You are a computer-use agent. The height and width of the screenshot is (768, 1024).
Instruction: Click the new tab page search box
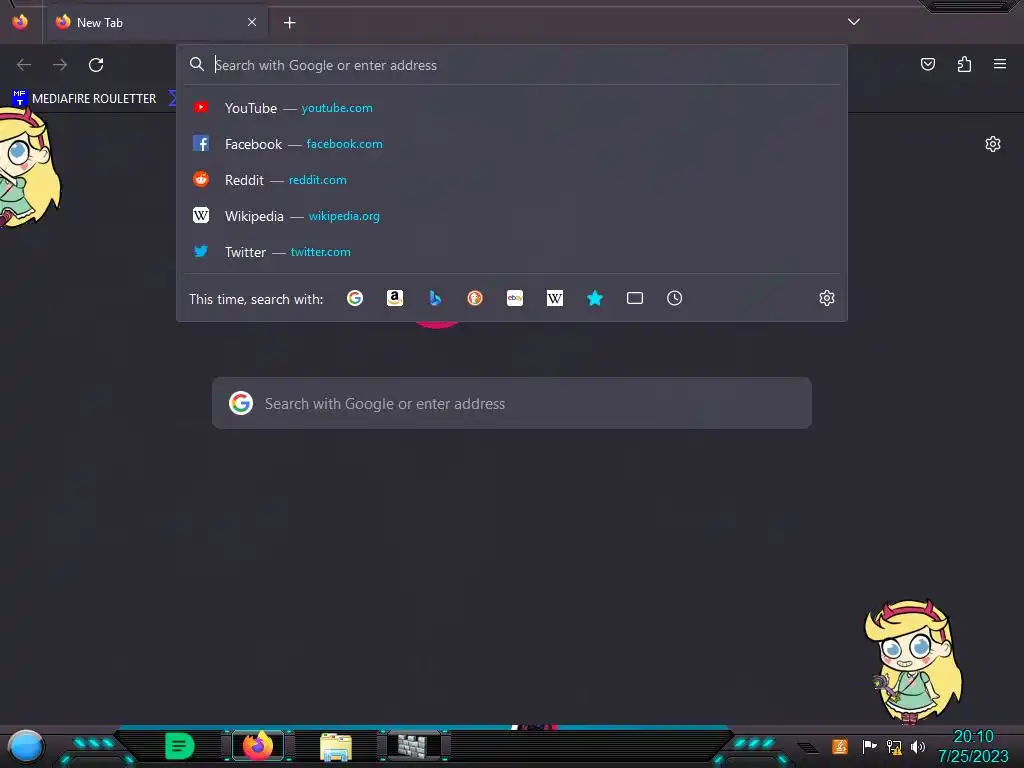[512, 403]
